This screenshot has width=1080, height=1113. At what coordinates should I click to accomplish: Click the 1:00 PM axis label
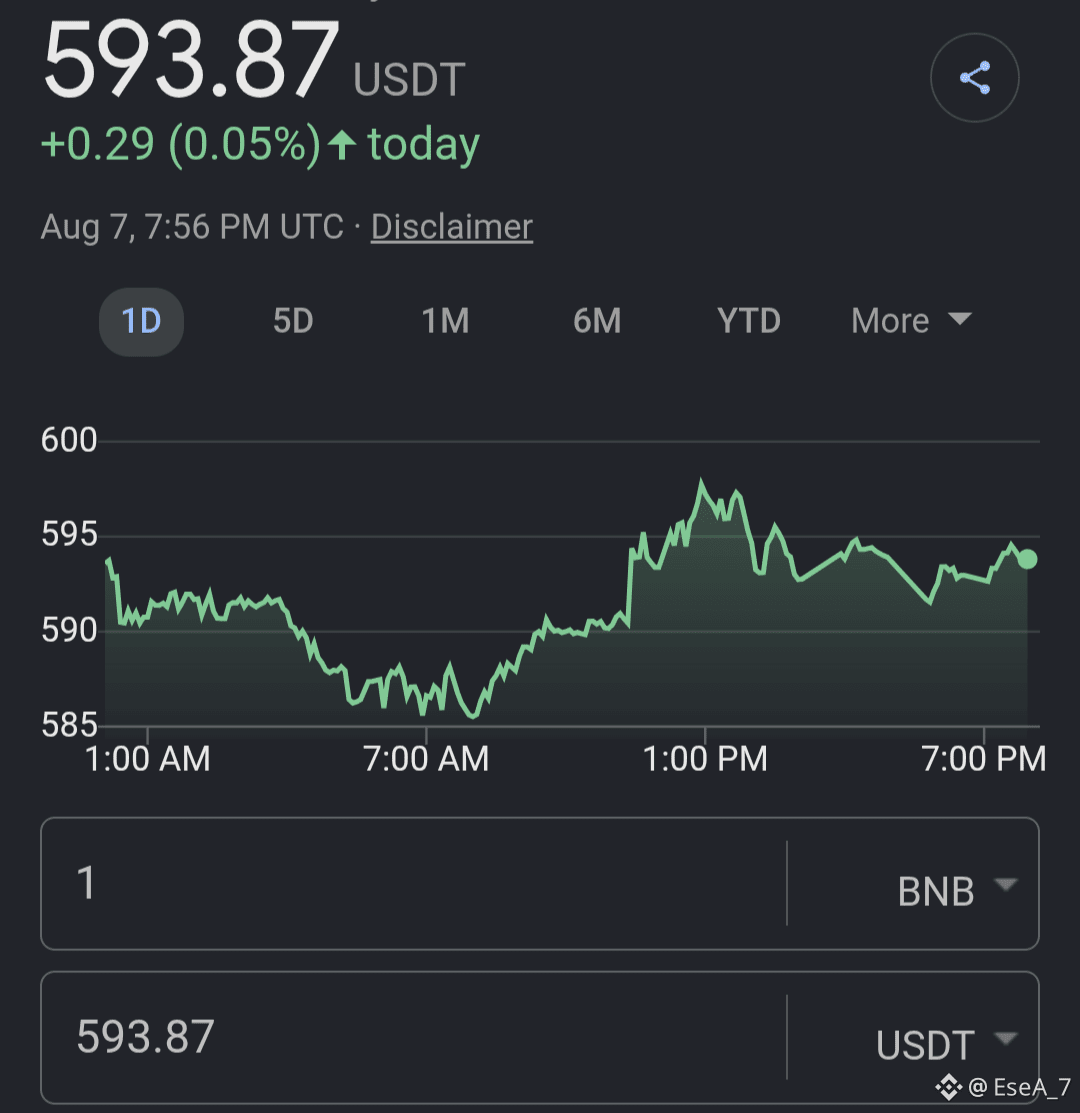705,759
